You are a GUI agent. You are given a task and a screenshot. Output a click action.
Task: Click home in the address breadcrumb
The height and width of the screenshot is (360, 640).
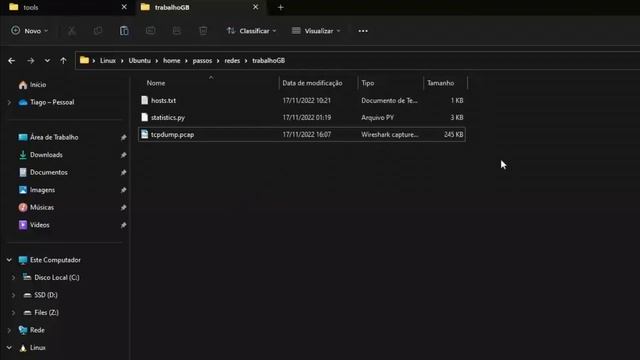click(171, 60)
